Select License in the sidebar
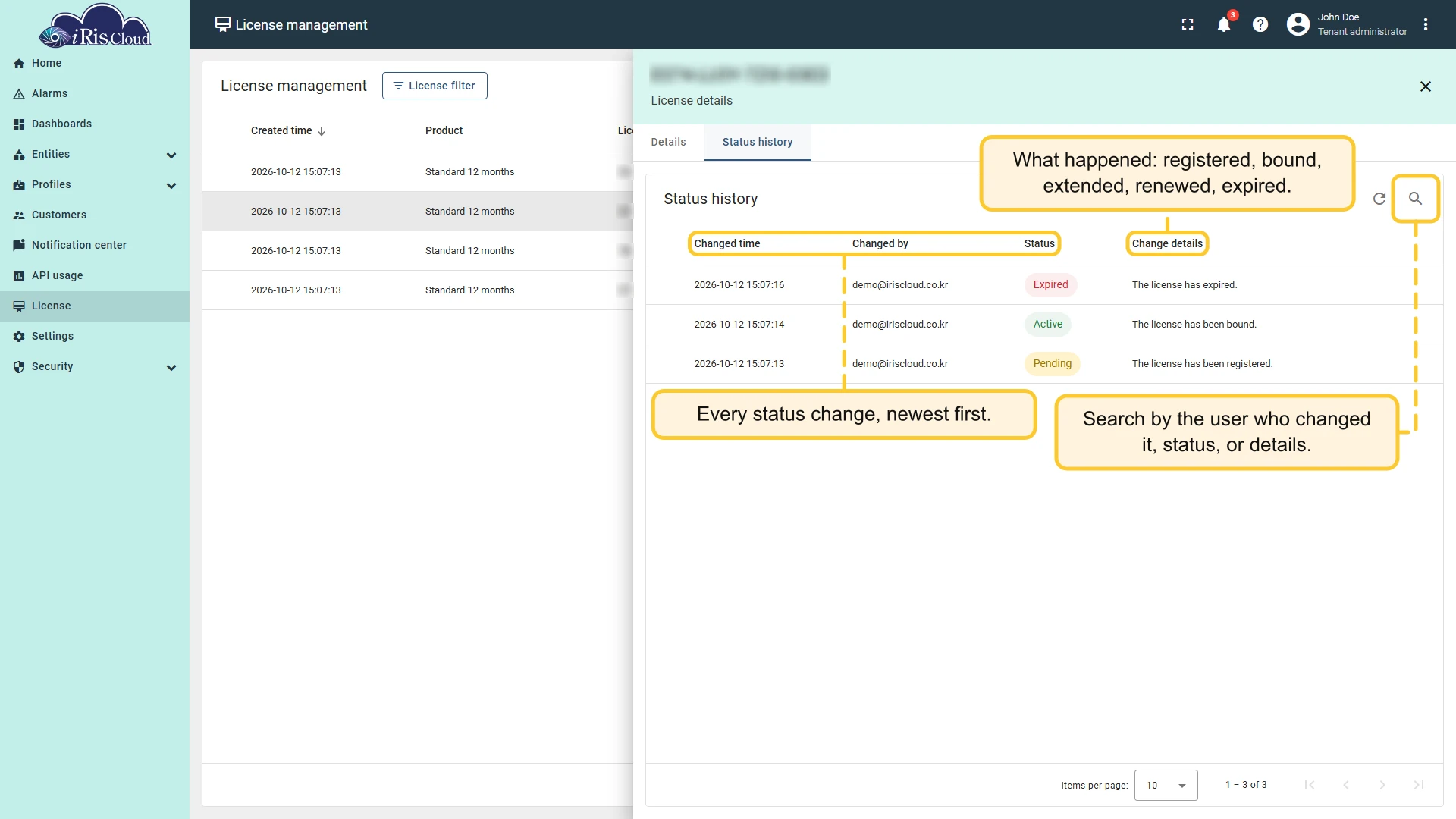Screen dimensions: 1456x819 (95, 306)
